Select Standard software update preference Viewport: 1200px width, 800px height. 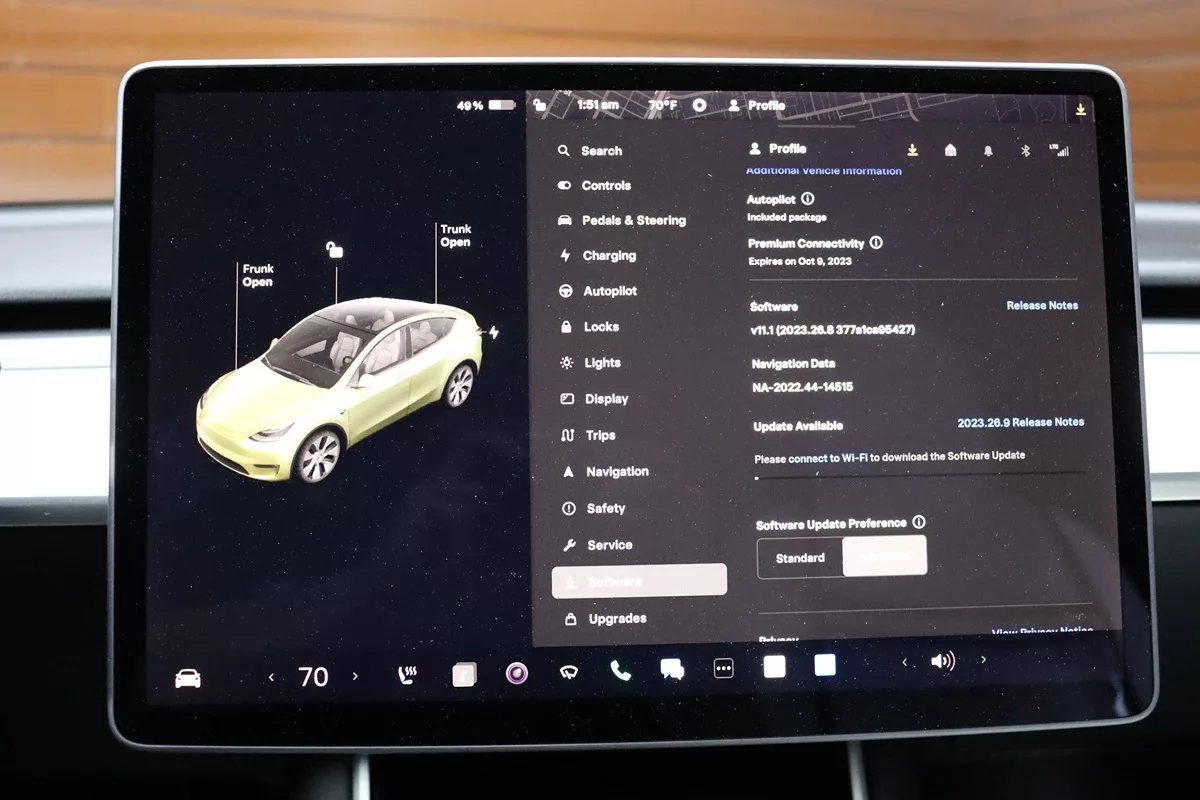click(800, 558)
